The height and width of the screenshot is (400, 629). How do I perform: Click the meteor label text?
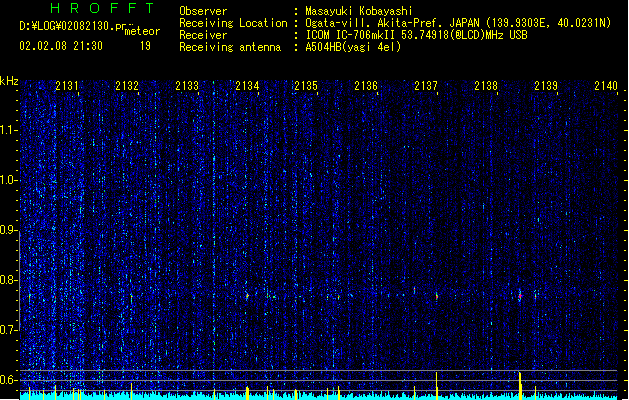142,31
